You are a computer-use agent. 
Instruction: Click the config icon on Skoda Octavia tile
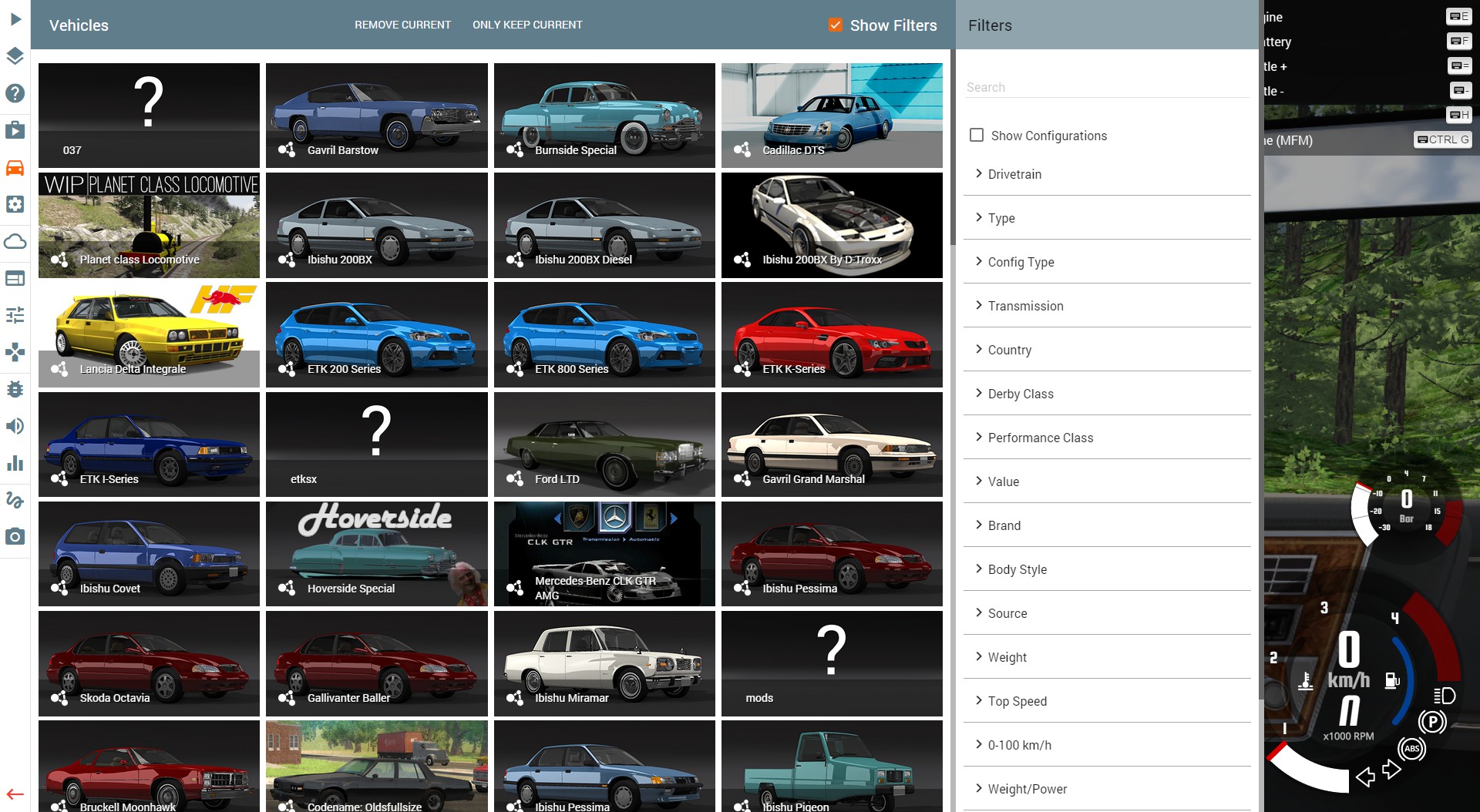tap(59, 697)
